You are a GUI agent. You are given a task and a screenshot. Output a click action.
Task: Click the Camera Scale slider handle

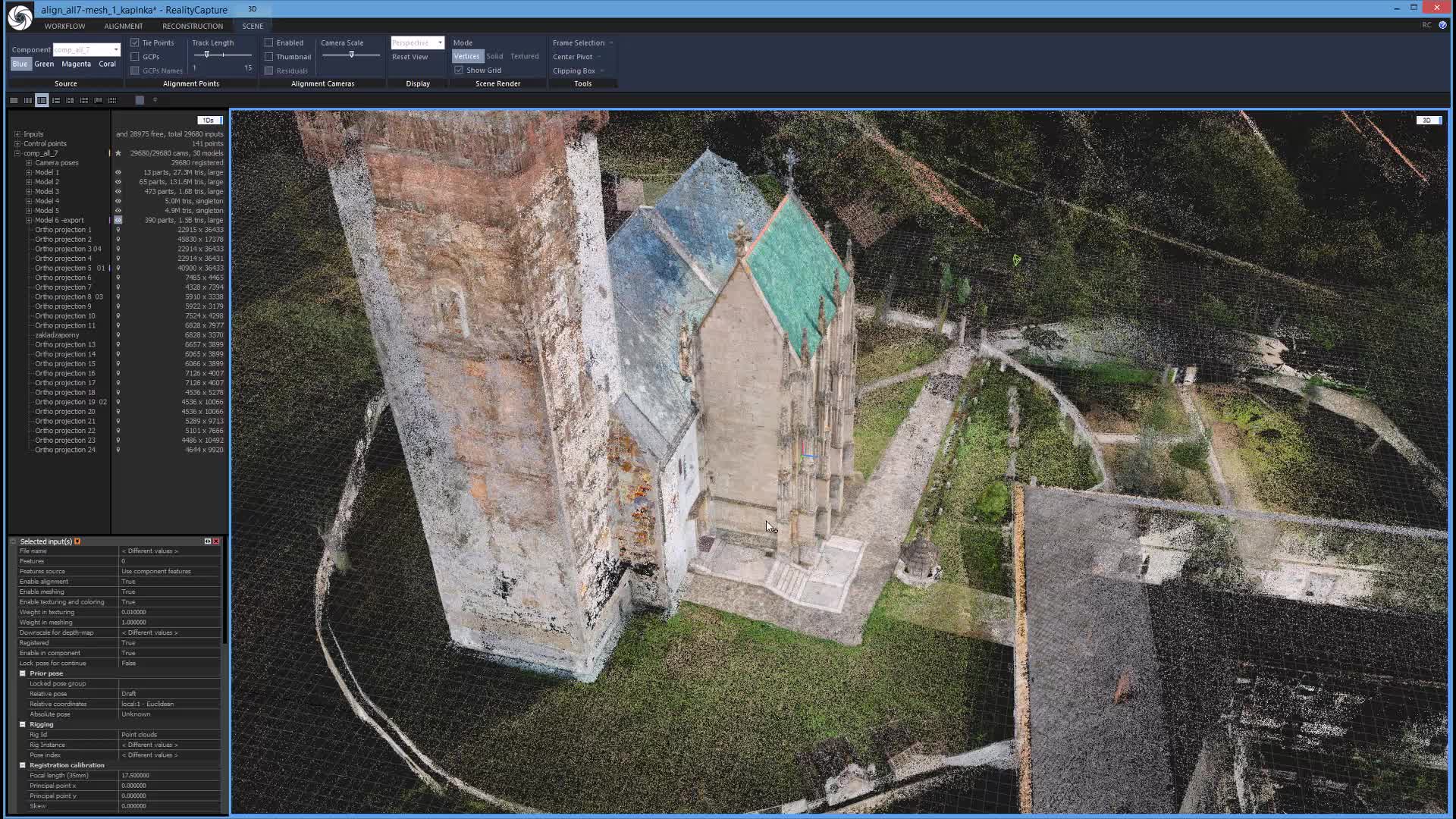coord(351,55)
